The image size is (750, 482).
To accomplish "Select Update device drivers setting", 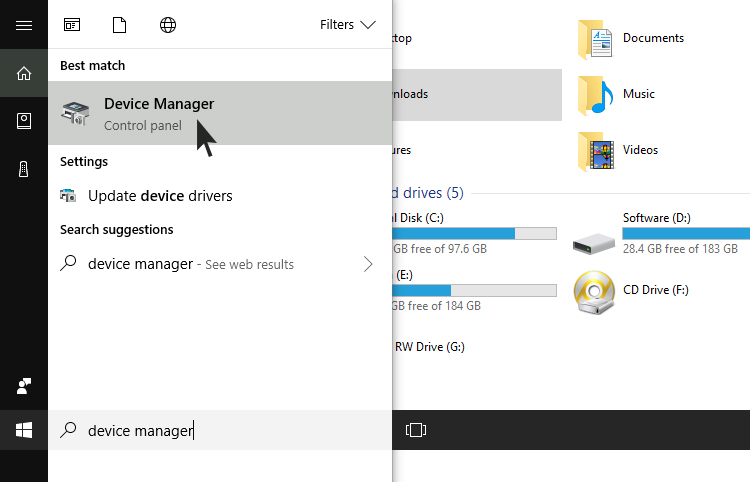I will tap(160, 196).
